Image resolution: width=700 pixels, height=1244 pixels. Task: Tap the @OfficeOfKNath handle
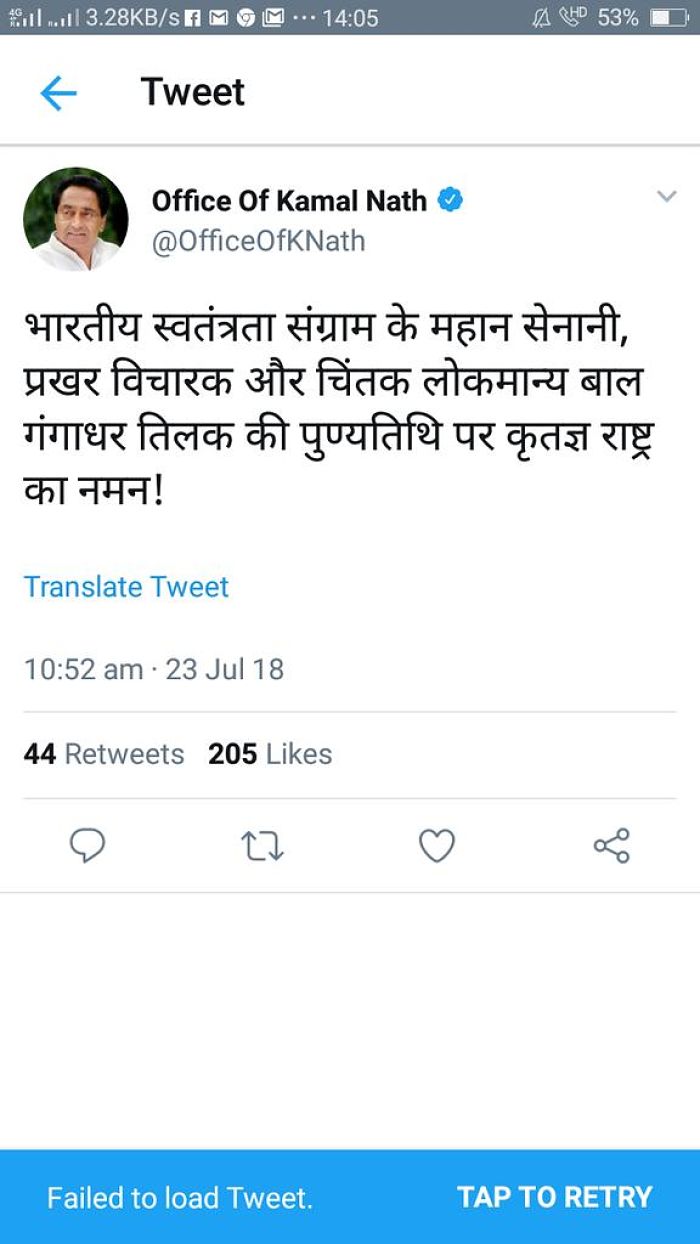point(258,241)
